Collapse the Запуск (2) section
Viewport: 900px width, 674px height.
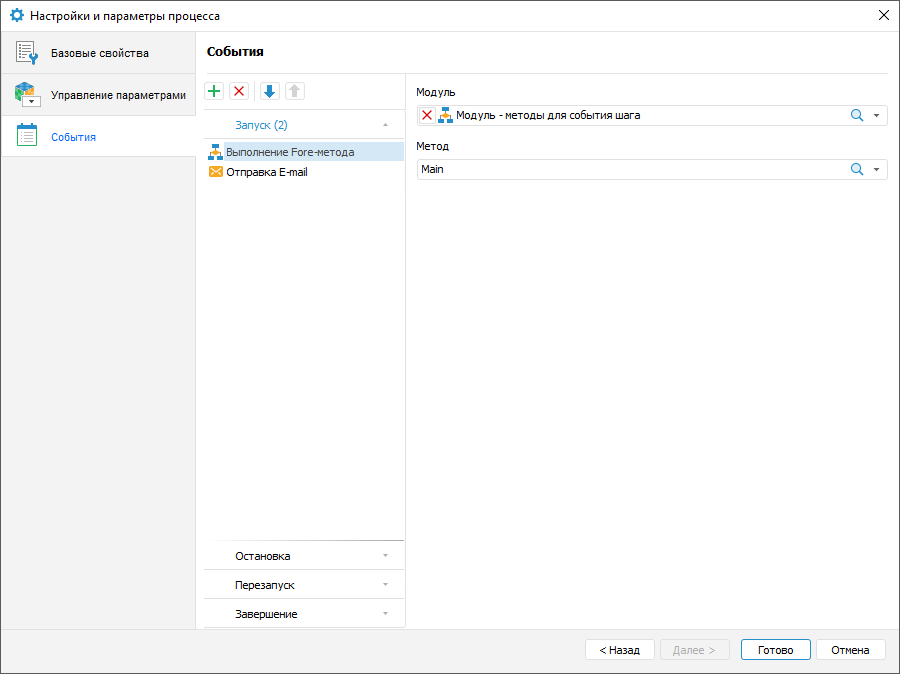coord(385,125)
